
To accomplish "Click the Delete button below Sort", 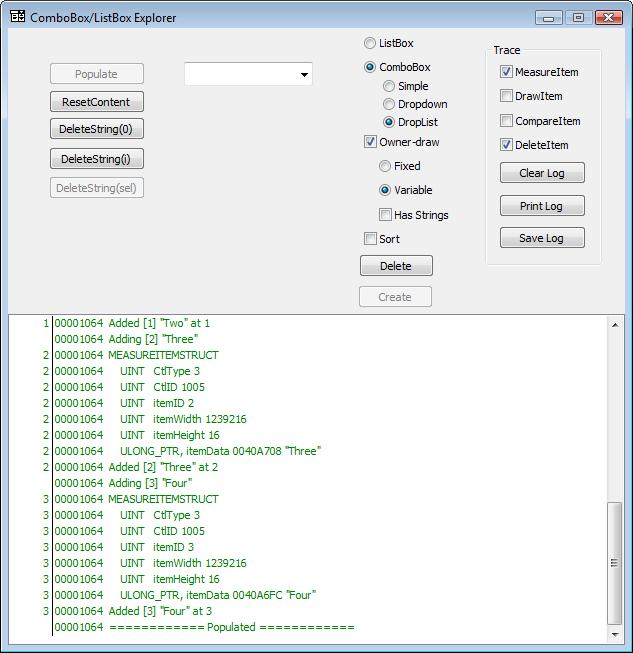I will click(396, 266).
